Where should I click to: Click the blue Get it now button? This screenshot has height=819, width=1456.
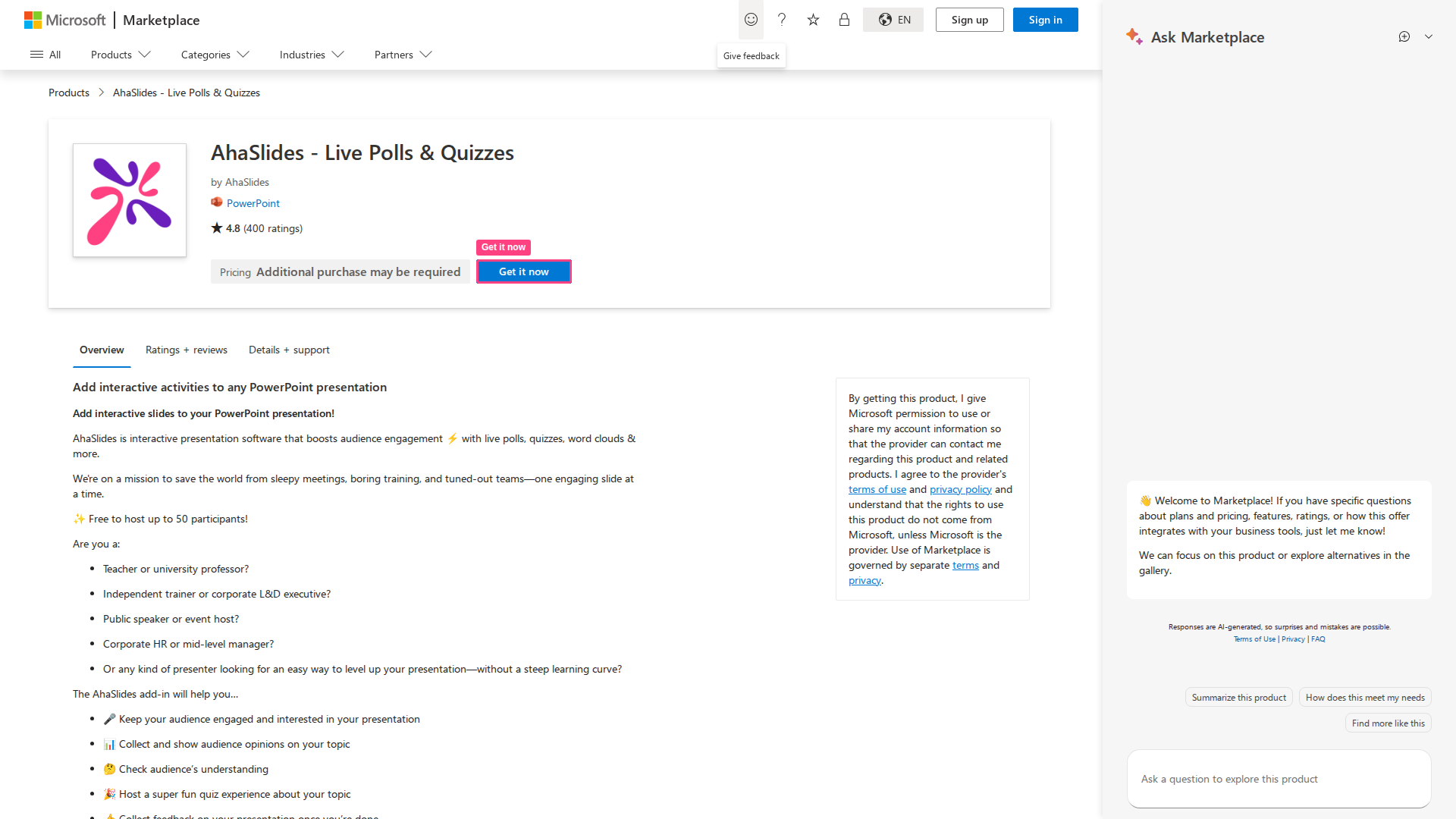(x=524, y=271)
